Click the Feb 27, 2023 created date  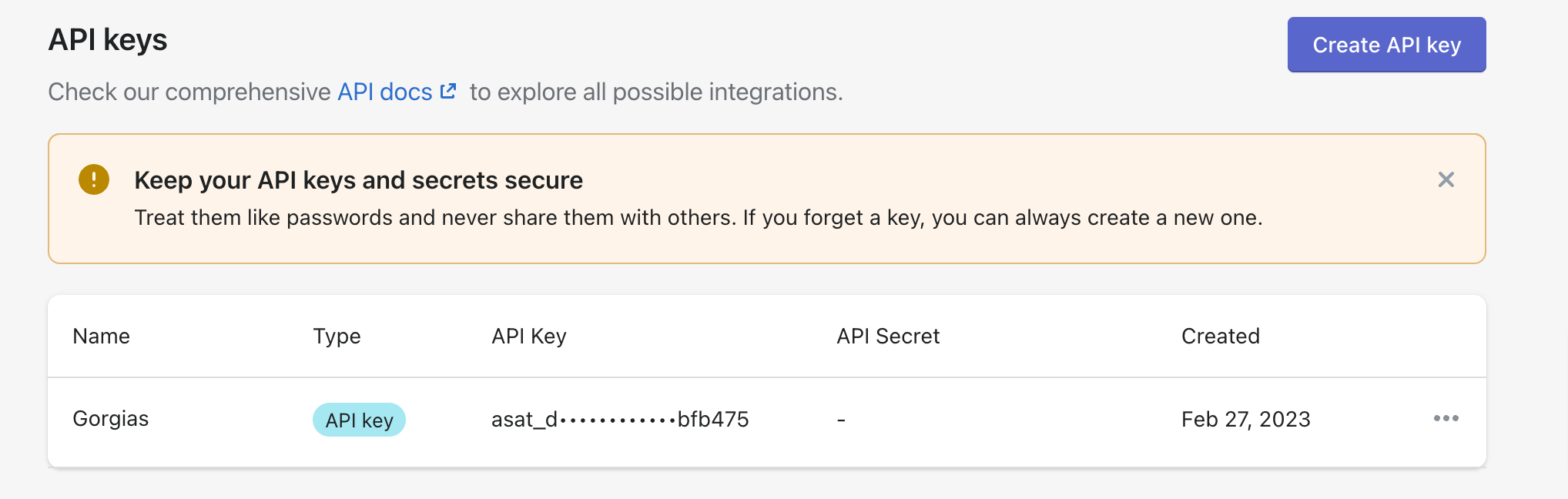click(x=1245, y=420)
